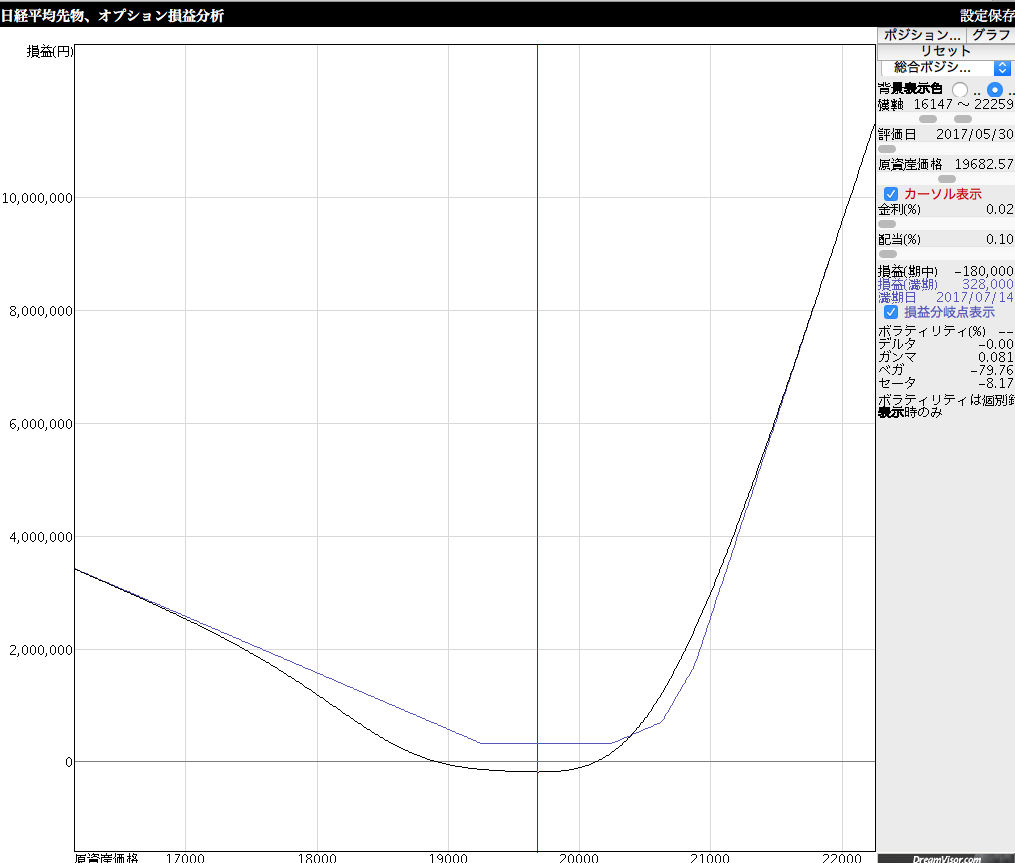Viewport: 1015px width, 863px height.
Task: Click the left 横軸 range slider handle
Action: [x=927, y=119]
